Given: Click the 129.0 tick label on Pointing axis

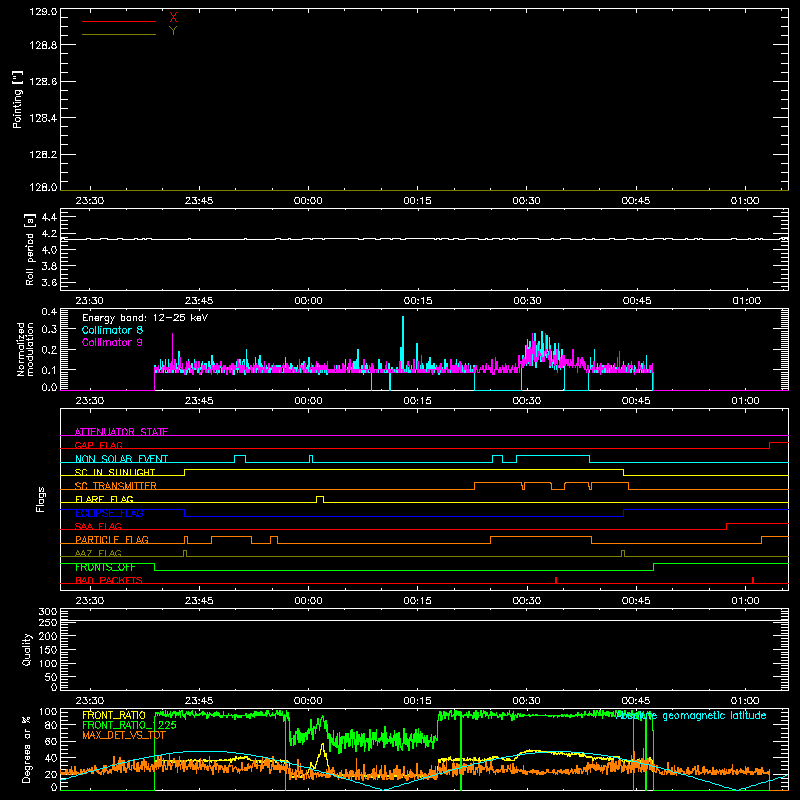Looking at the screenshot, I should tap(43, 11).
